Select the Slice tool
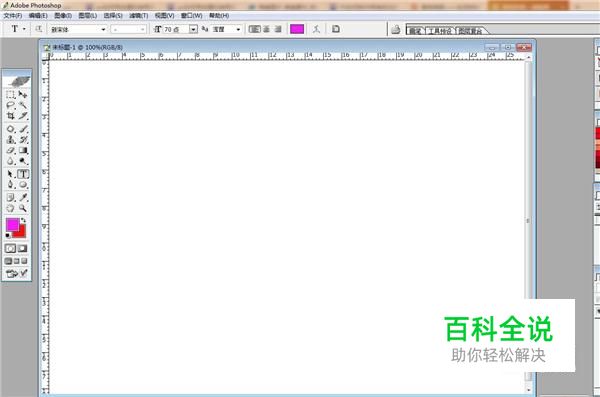This screenshot has height=397, width=600. coord(23,116)
